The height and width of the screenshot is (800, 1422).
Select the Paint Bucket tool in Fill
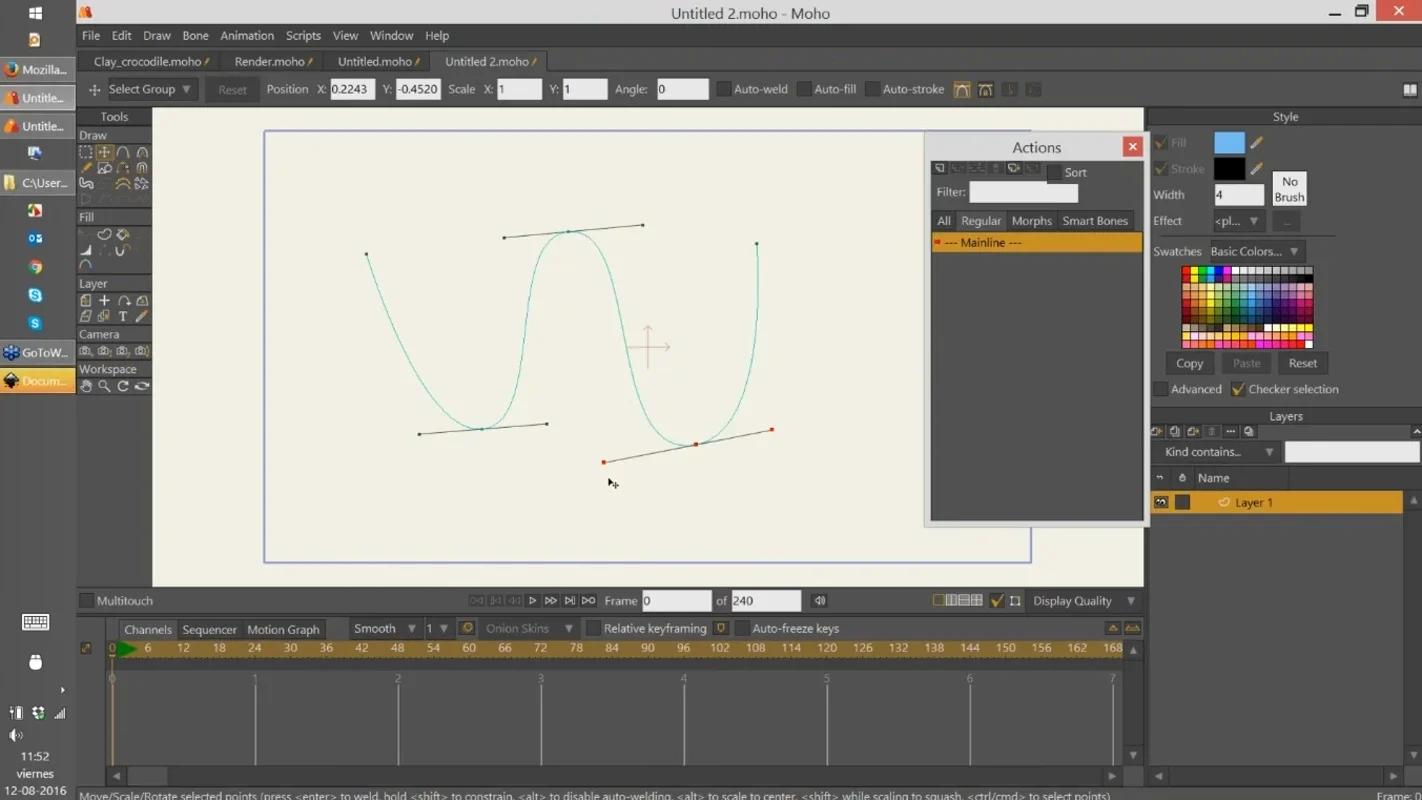123,235
